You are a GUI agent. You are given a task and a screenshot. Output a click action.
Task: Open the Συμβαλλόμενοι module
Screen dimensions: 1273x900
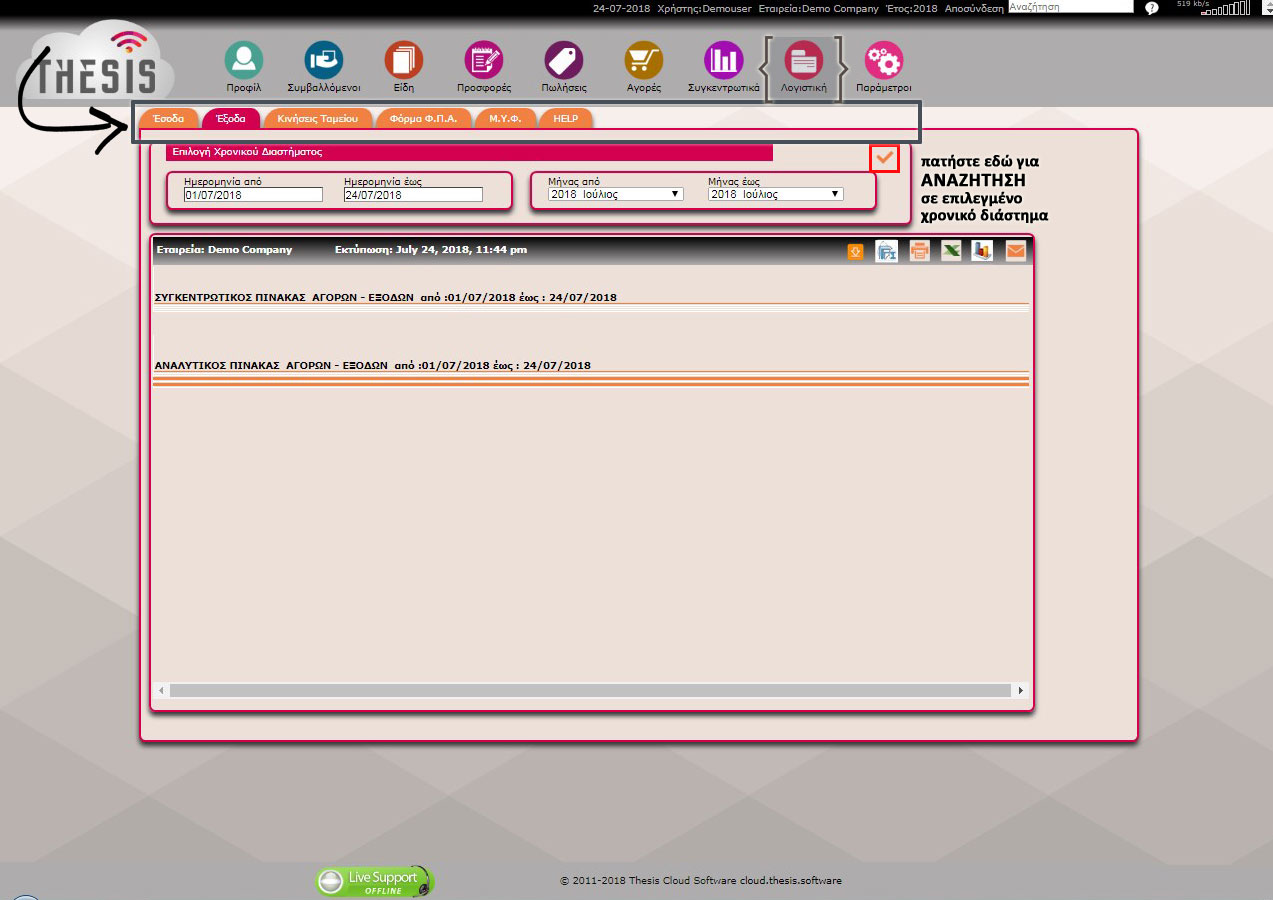tap(323, 61)
